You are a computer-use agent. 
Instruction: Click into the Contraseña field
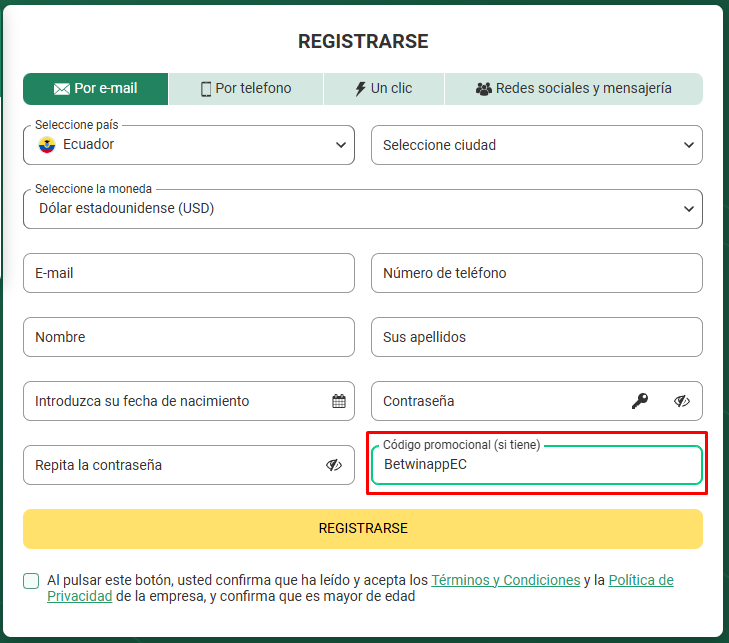(537, 401)
